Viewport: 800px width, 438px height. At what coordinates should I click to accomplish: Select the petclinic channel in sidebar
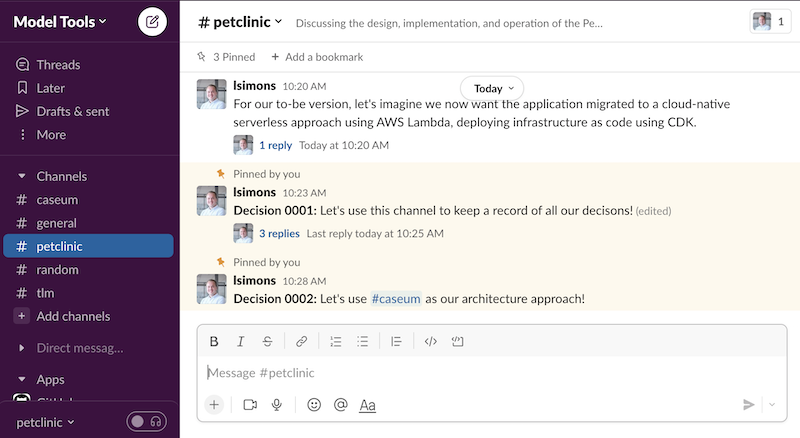[88, 246]
